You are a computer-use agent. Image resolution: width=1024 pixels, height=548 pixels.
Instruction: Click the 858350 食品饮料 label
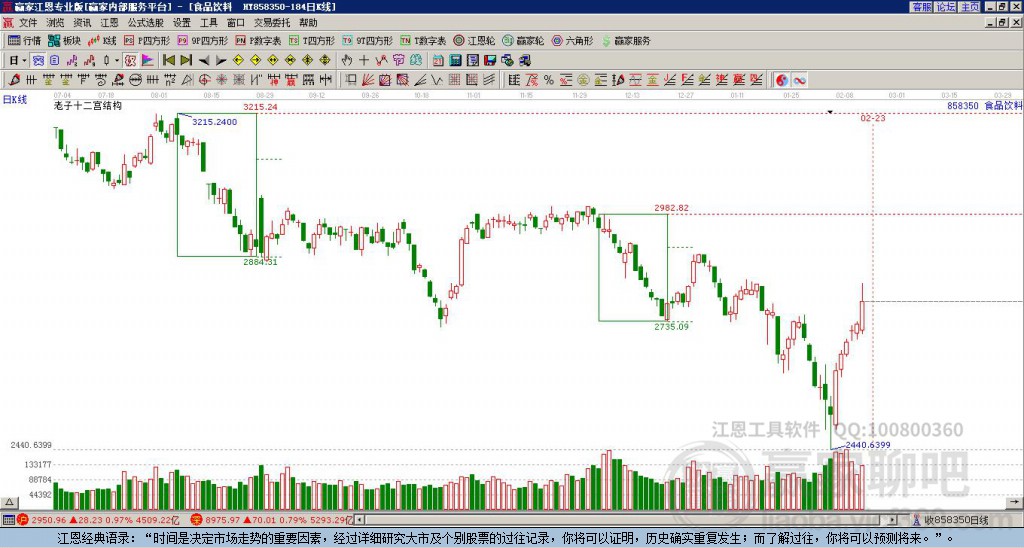click(x=984, y=105)
